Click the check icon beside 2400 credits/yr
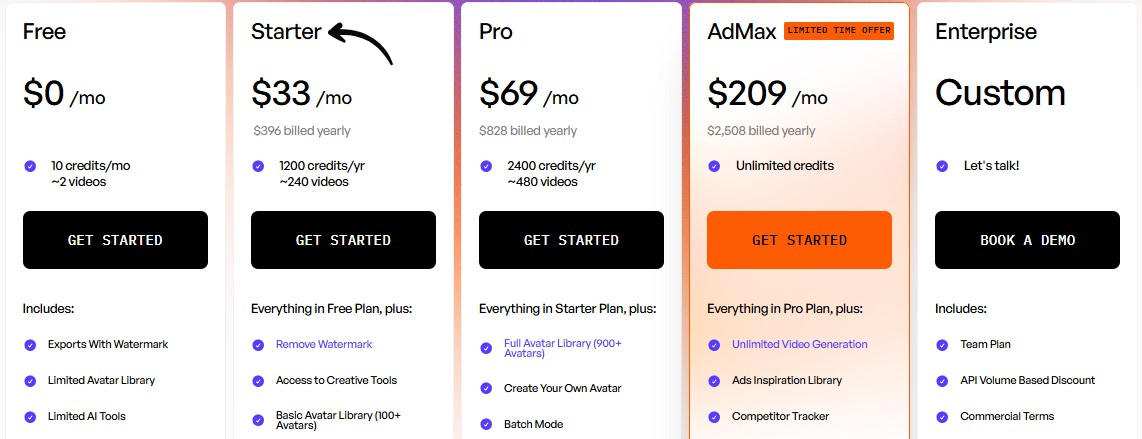 click(x=486, y=166)
